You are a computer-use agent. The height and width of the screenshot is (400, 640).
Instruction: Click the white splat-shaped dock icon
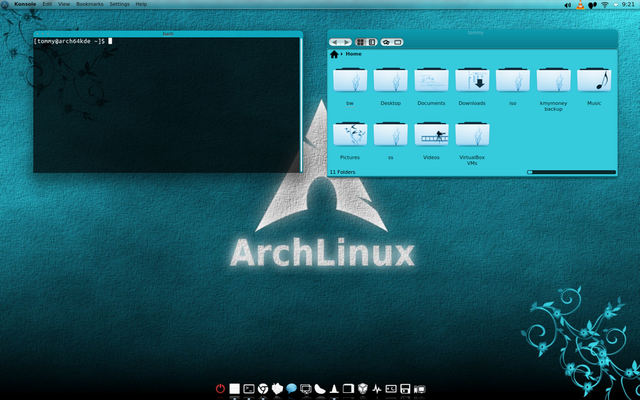277,389
